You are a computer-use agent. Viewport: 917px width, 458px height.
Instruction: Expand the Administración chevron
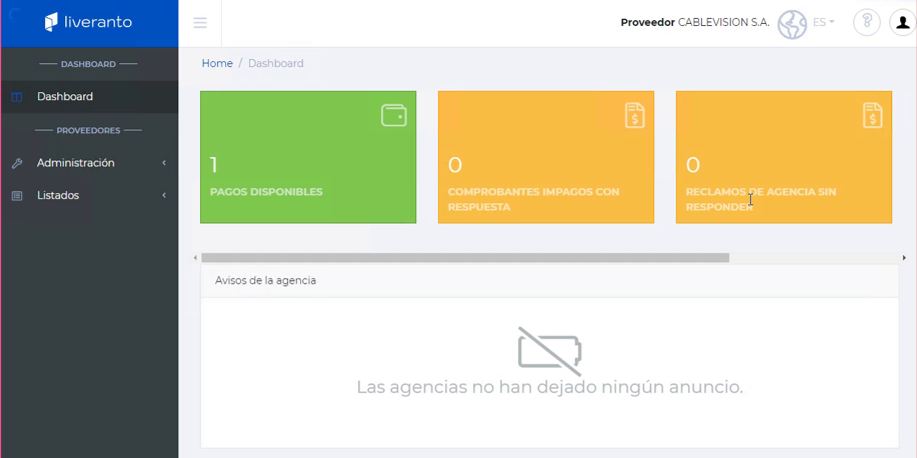(164, 163)
